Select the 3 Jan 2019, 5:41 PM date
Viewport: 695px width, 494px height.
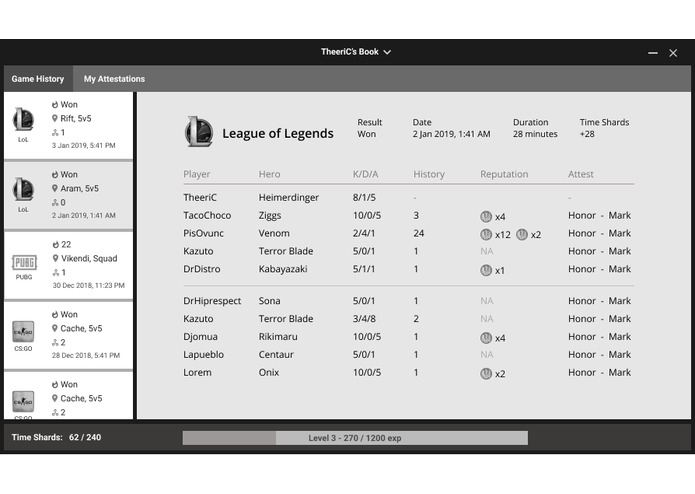click(83, 145)
